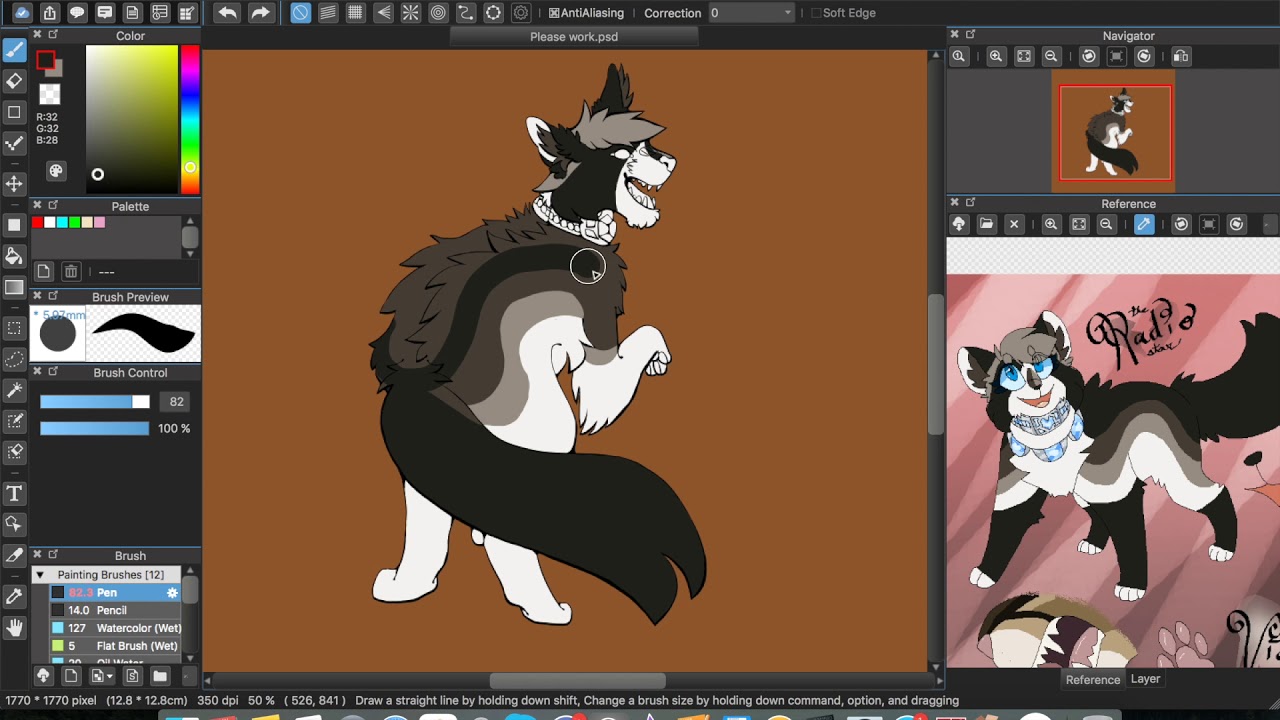
Task: Enable crisscross grid snap
Action: point(355,13)
